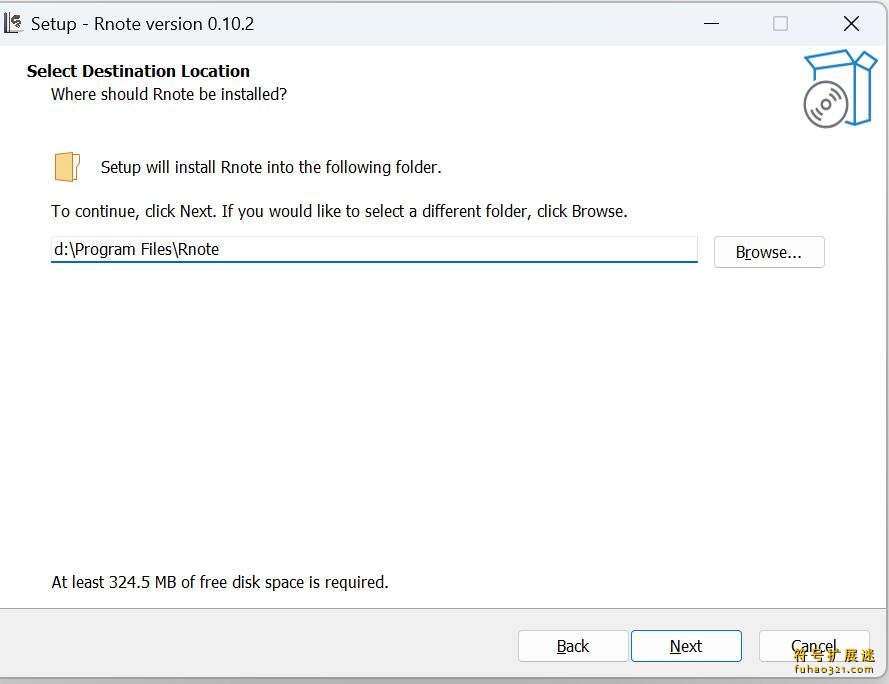Click the free disk space requirement text

[x=220, y=582]
